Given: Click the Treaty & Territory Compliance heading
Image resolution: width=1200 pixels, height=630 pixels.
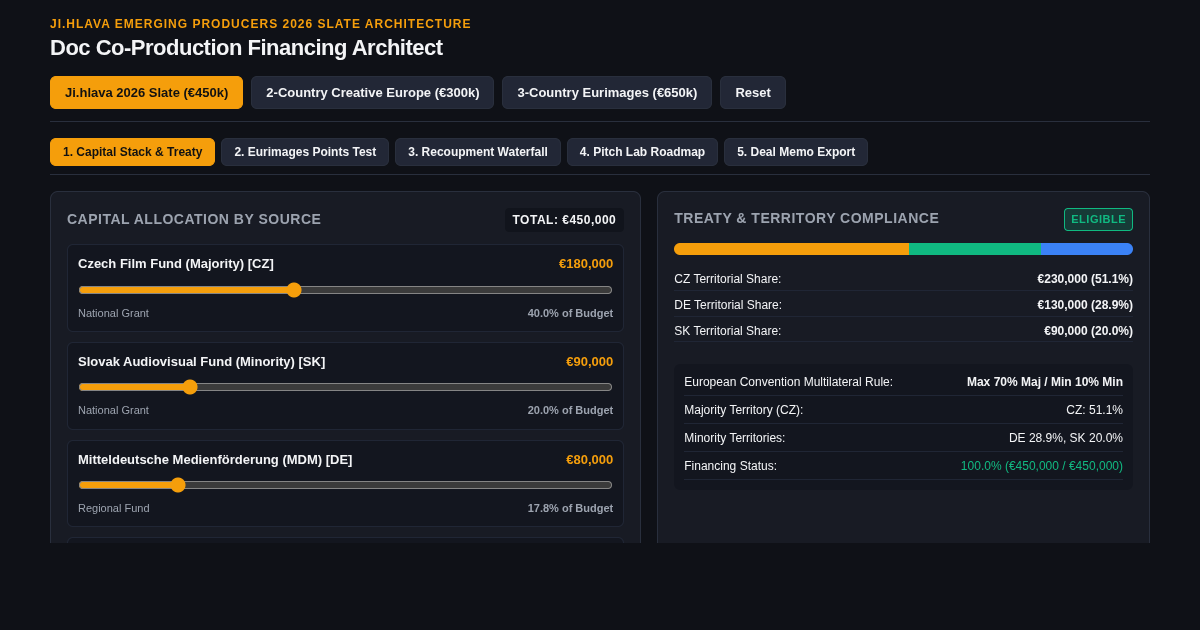Looking at the screenshot, I should click(x=807, y=218).
